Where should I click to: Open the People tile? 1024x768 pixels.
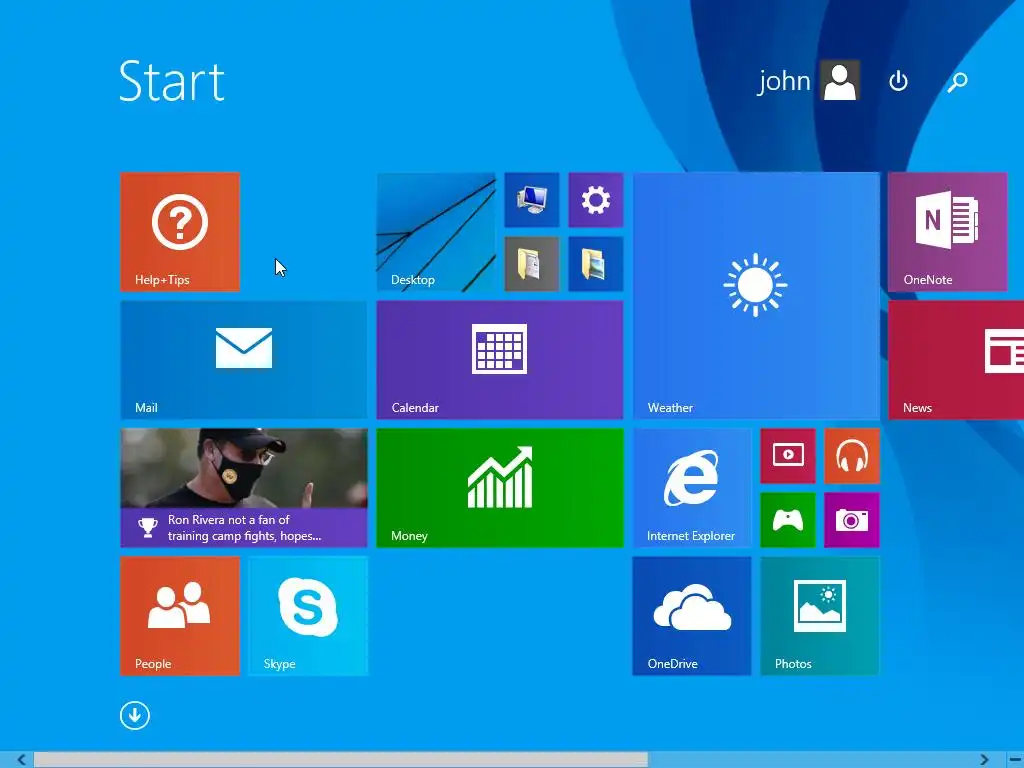pos(180,616)
